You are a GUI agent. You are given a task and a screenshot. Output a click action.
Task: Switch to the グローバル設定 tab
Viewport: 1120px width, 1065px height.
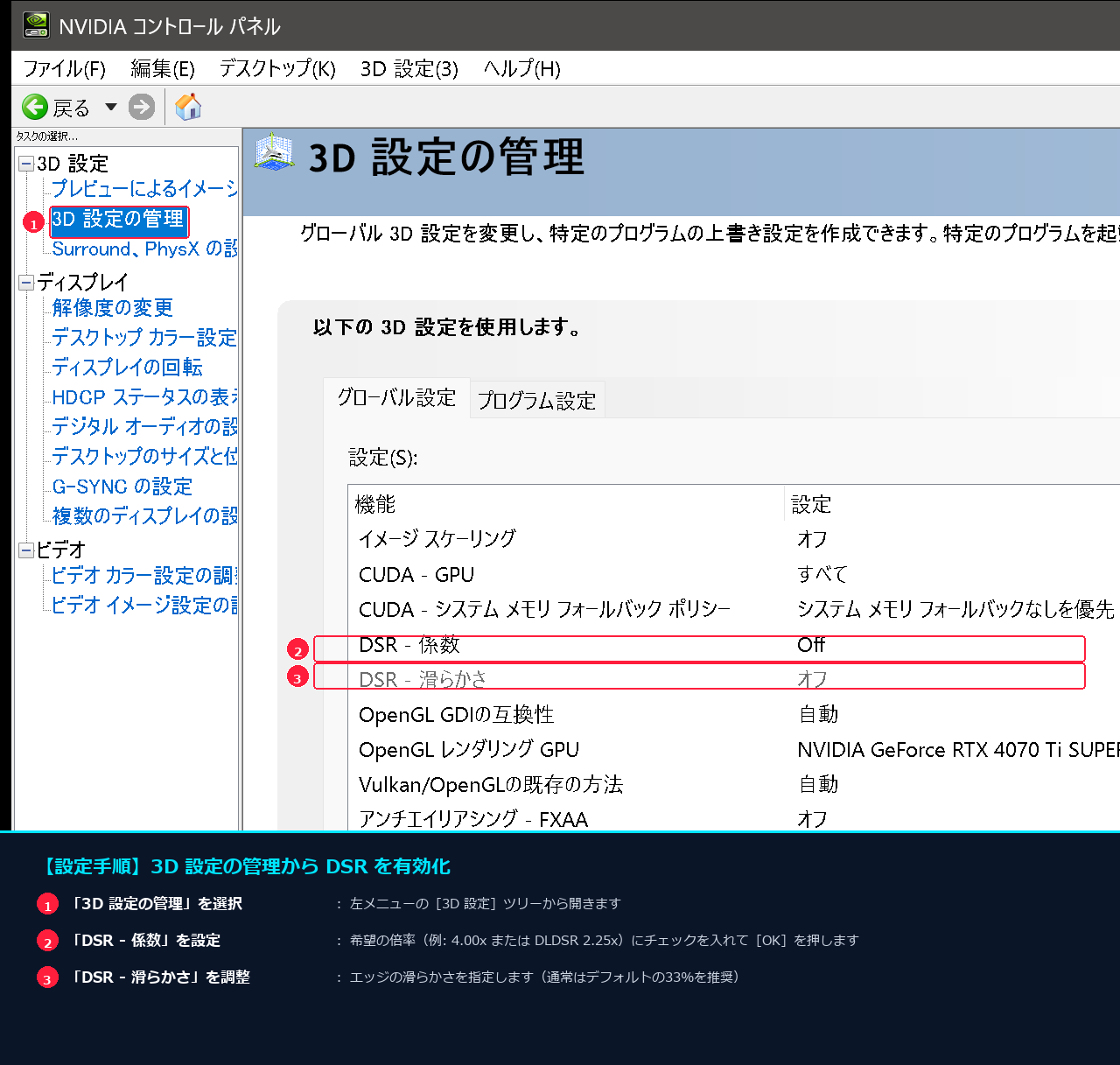tap(396, 398)
